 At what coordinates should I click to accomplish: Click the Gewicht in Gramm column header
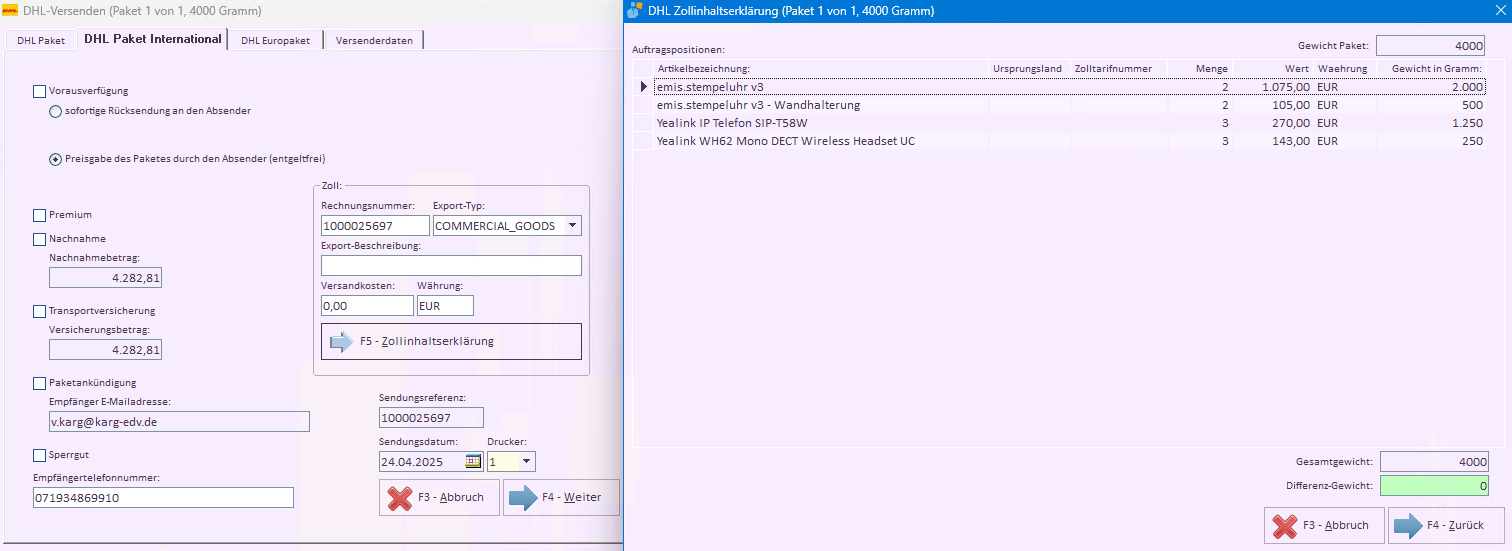click(1432, 68)
